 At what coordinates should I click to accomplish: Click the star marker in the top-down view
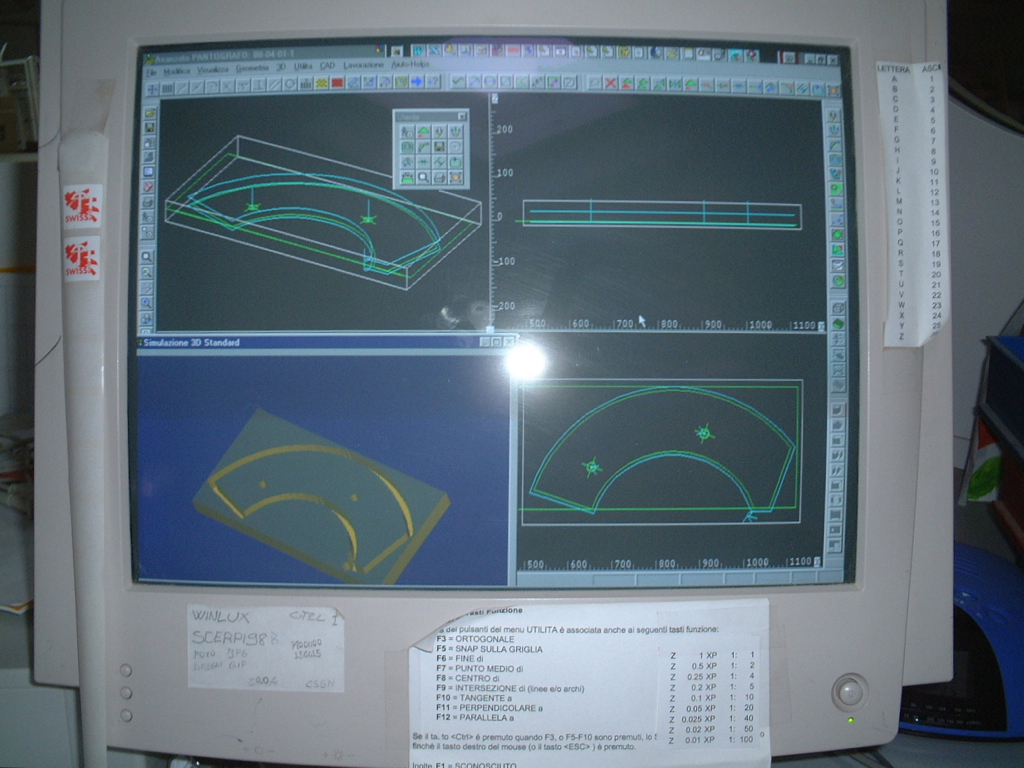704,433
